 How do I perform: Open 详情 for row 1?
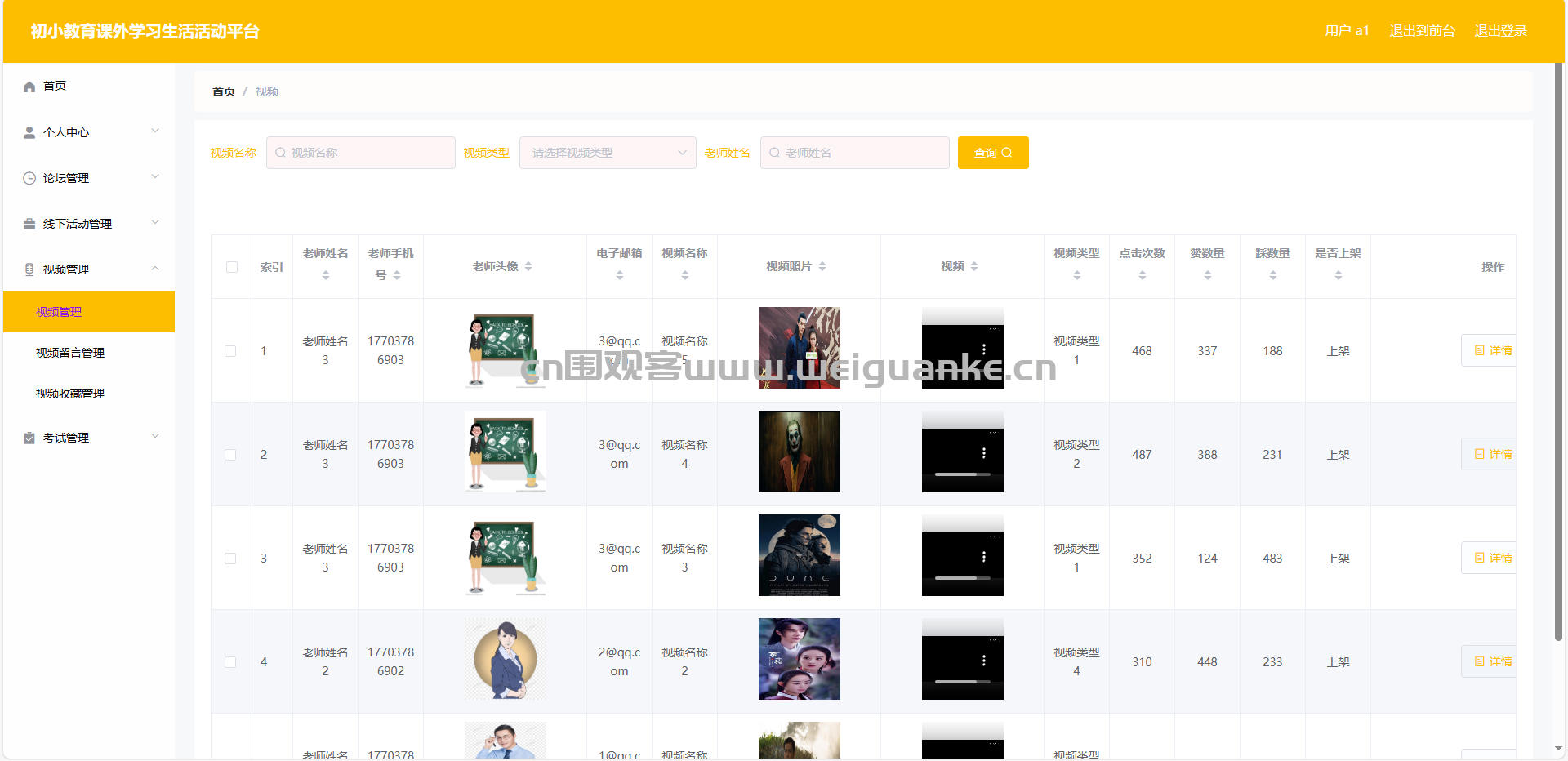(x=1489, y=350)
